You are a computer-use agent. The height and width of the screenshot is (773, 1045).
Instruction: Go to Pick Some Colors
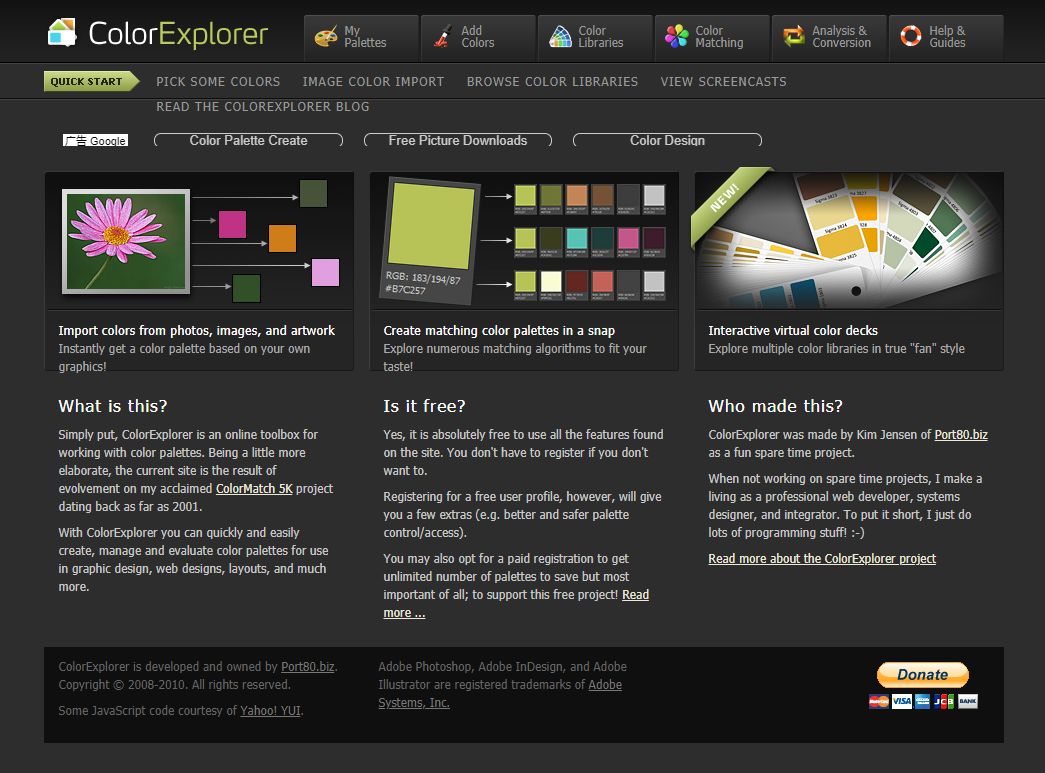(218, 81)
